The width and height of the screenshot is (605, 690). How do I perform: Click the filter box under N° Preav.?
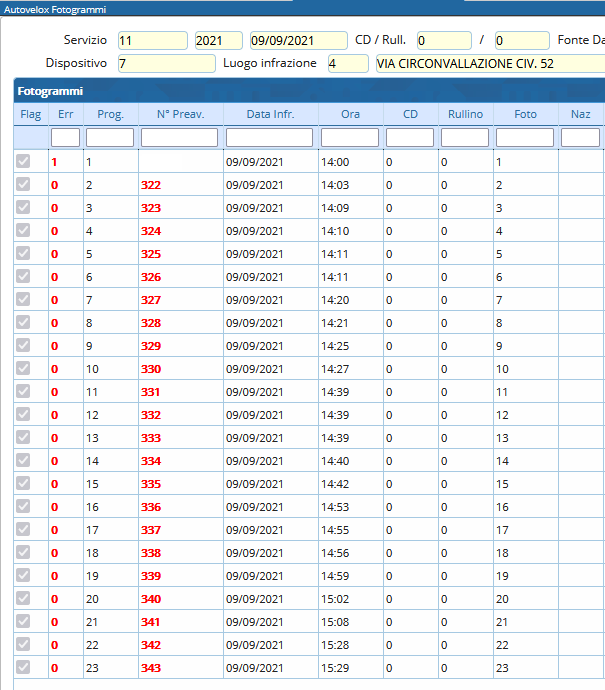tap(180, 137)
